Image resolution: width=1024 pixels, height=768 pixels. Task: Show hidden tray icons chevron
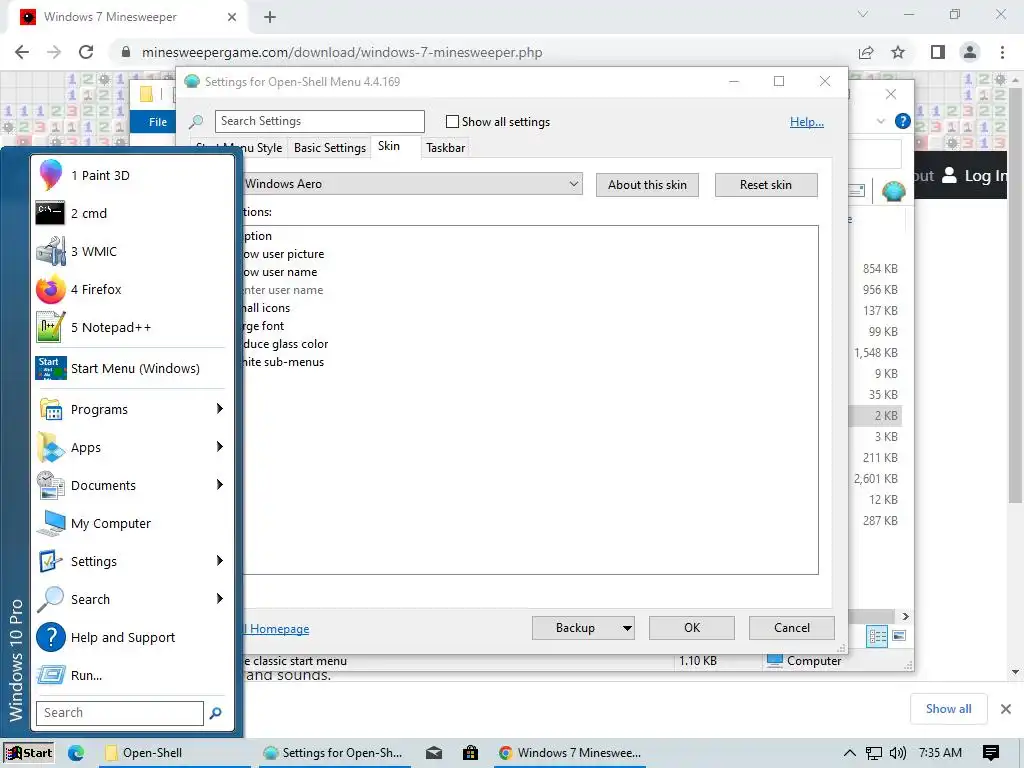[x=849, y=753]
